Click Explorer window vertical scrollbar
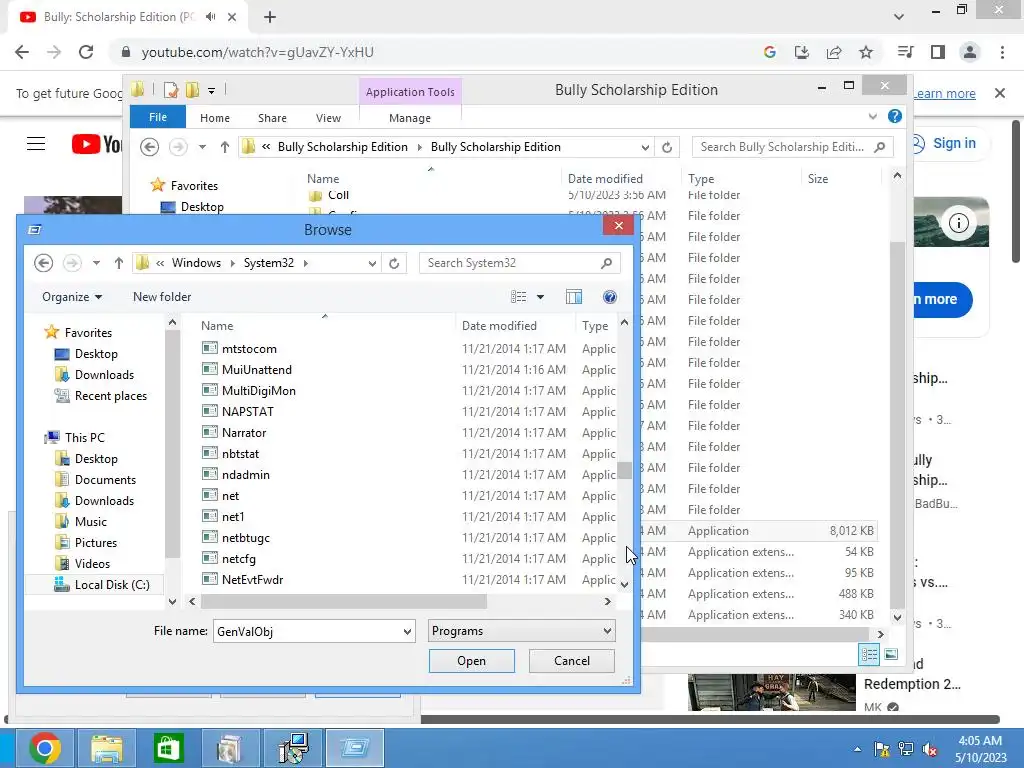1024x768 pixels. click(897, 424)
